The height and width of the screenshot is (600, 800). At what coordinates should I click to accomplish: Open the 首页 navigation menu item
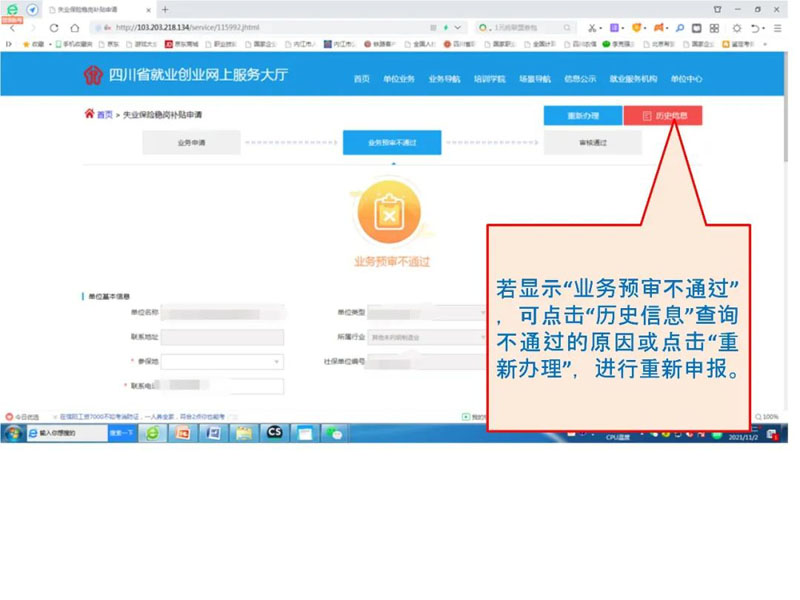click(x=362, y=79)
